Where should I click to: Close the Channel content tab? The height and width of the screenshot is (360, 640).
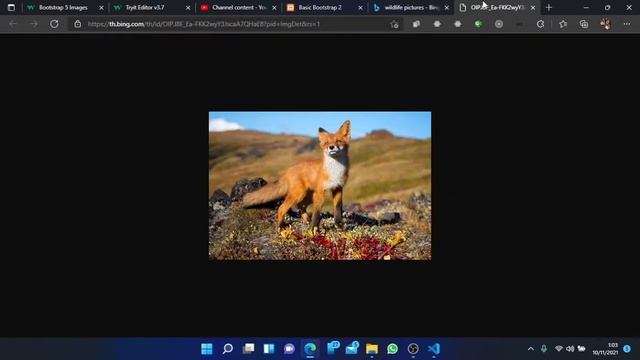tap(274, 8)
